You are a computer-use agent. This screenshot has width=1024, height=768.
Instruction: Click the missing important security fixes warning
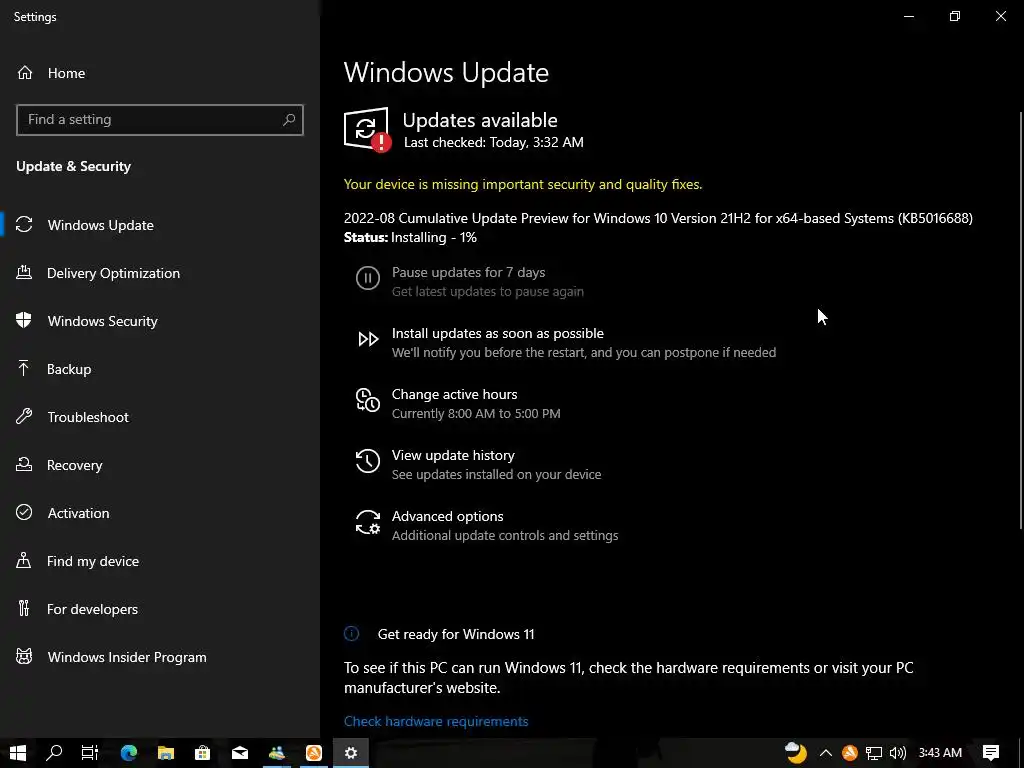click(523, 184)
